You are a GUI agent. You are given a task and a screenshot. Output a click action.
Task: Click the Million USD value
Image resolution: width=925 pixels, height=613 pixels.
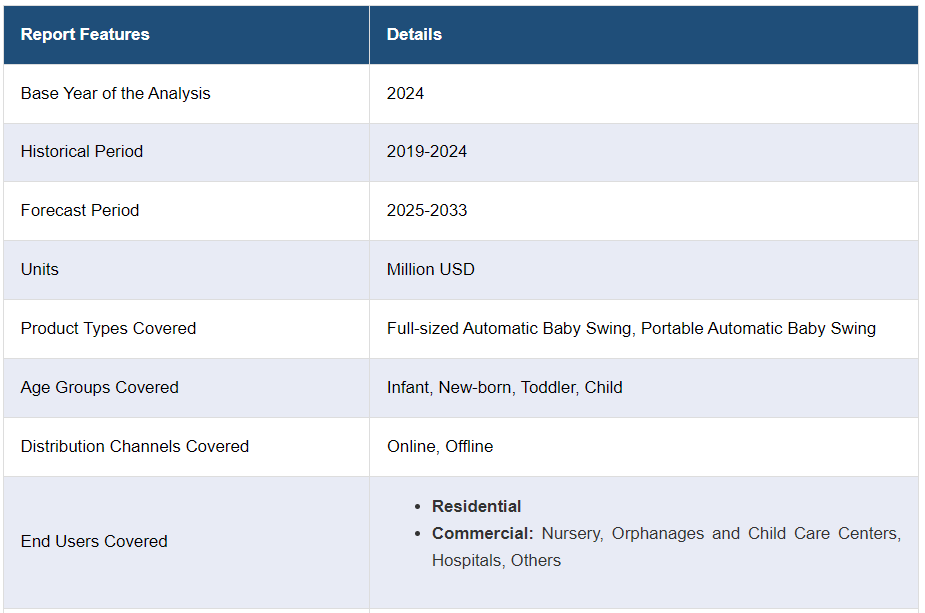tap(431, 269)
